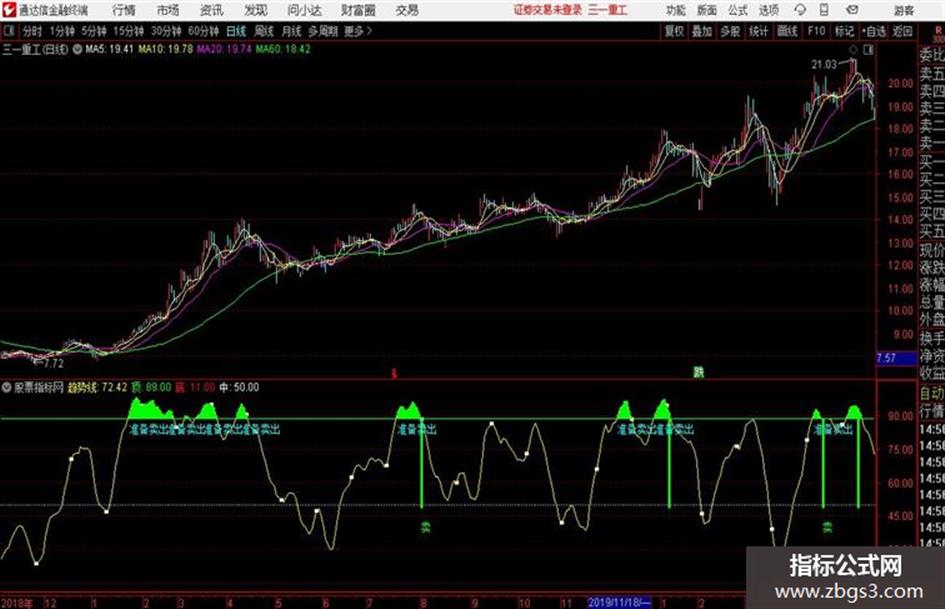Open the 交易 menu
945x609 pixels.
(x=407, y=10)
